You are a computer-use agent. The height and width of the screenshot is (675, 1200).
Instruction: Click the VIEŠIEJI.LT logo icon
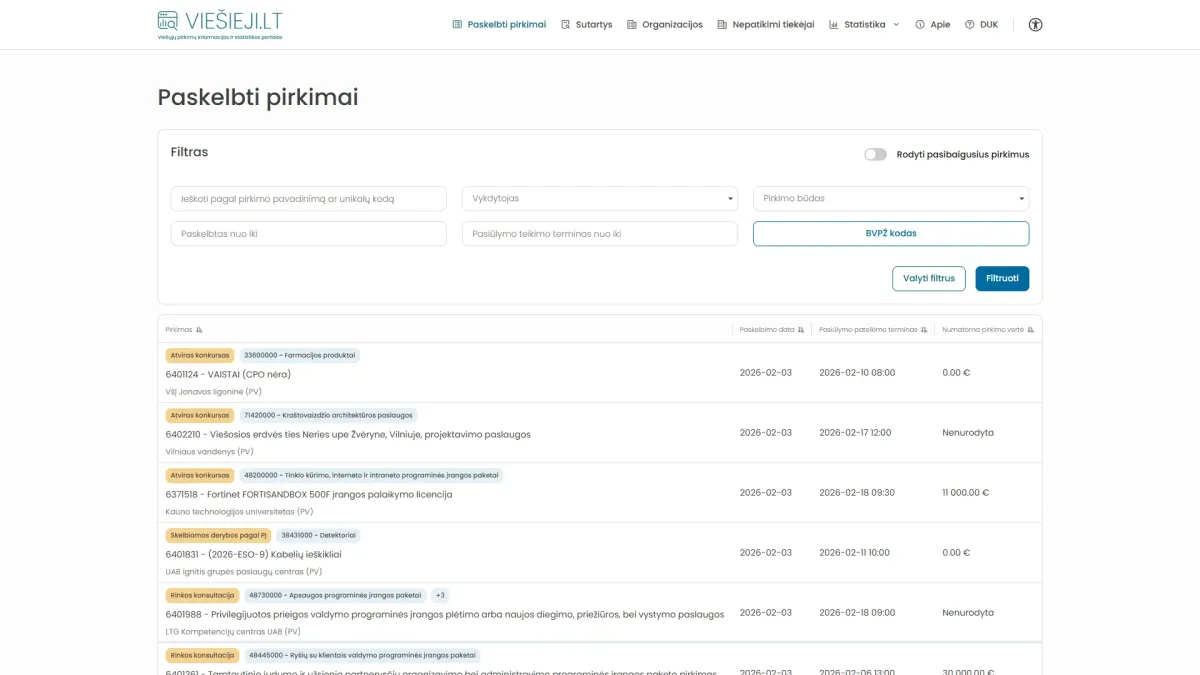[168, 20]
